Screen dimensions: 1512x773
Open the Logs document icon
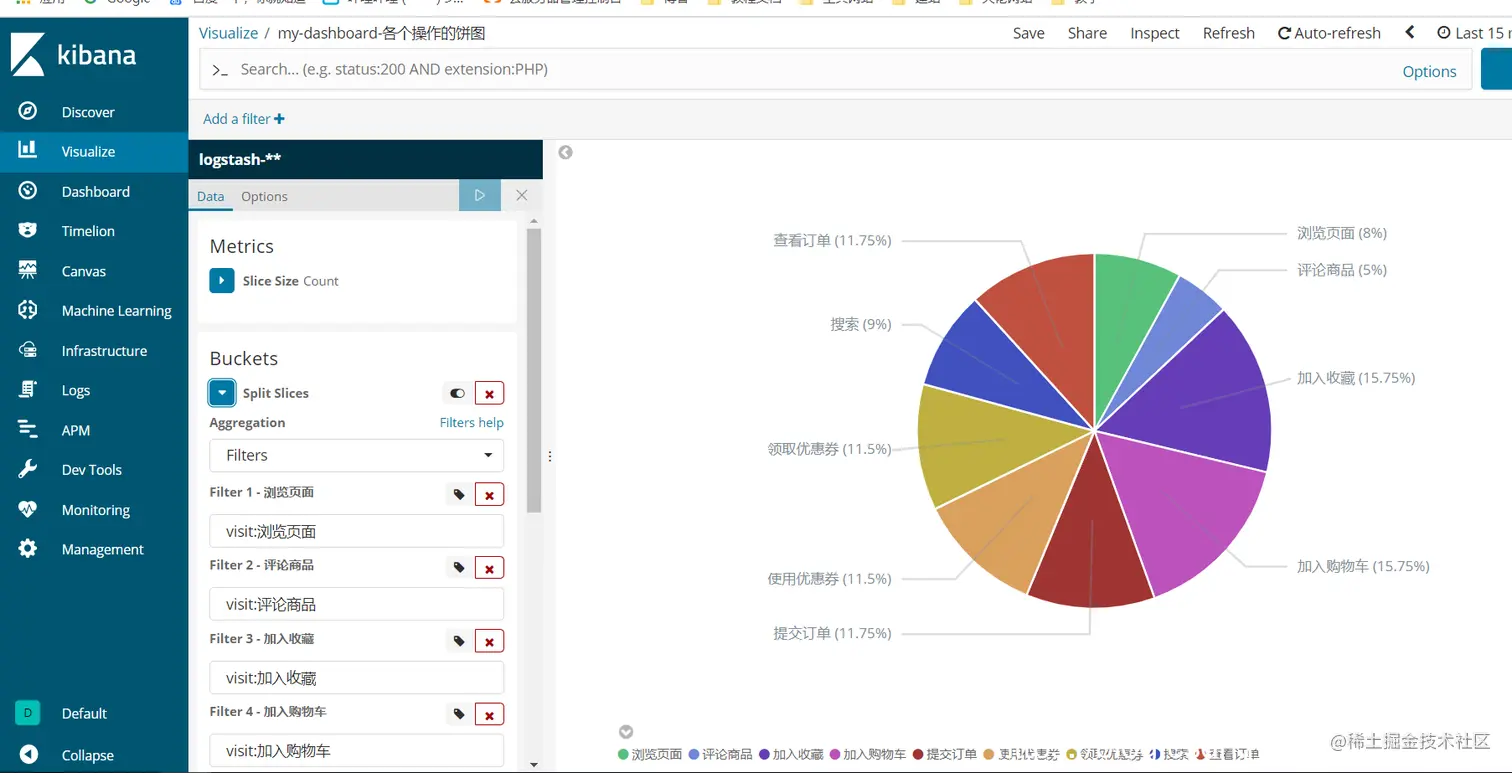point(28,389)
